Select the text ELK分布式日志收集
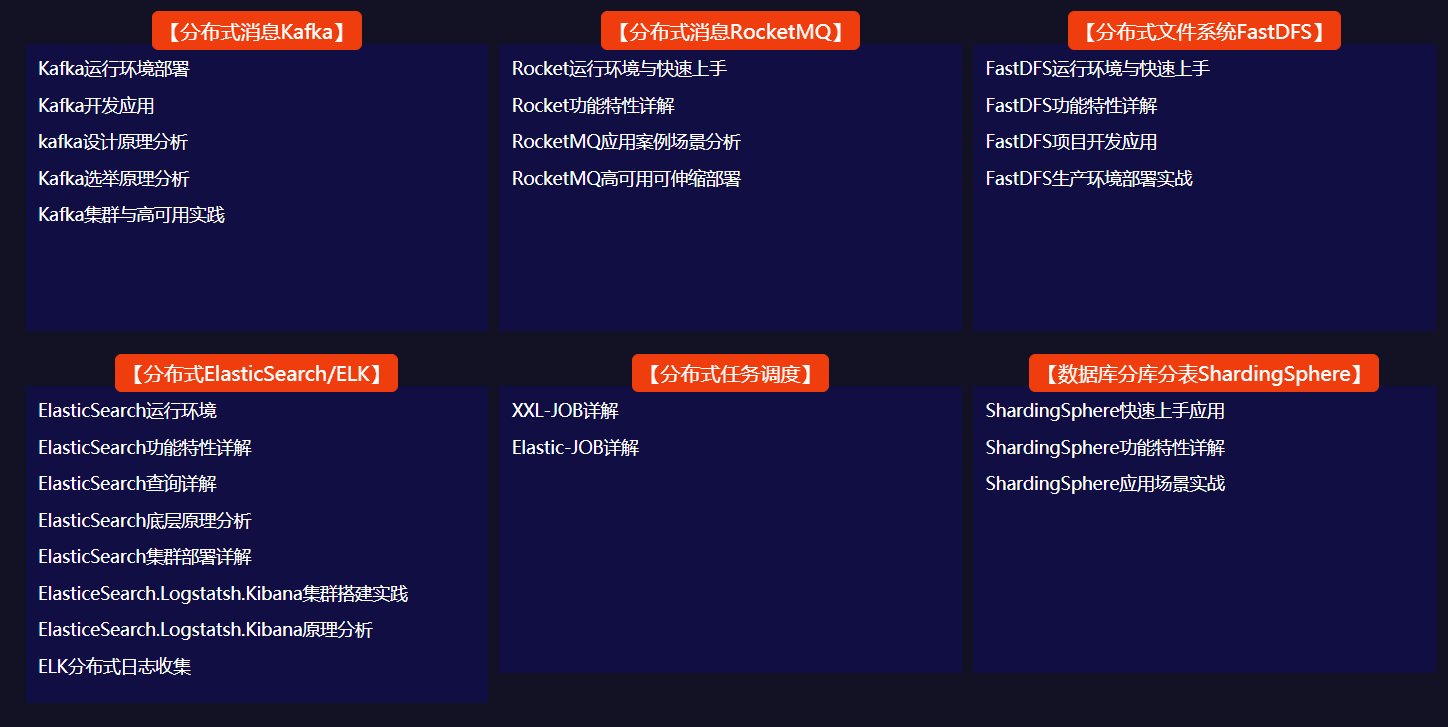The image size is (1448, 727). click(x=115, y=667)
